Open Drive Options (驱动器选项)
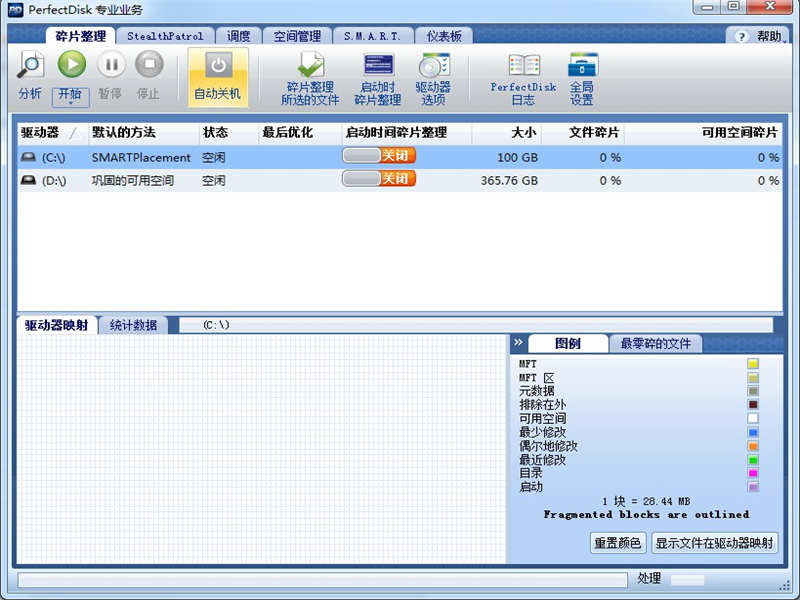800x600 pixels. pos(433,78)
